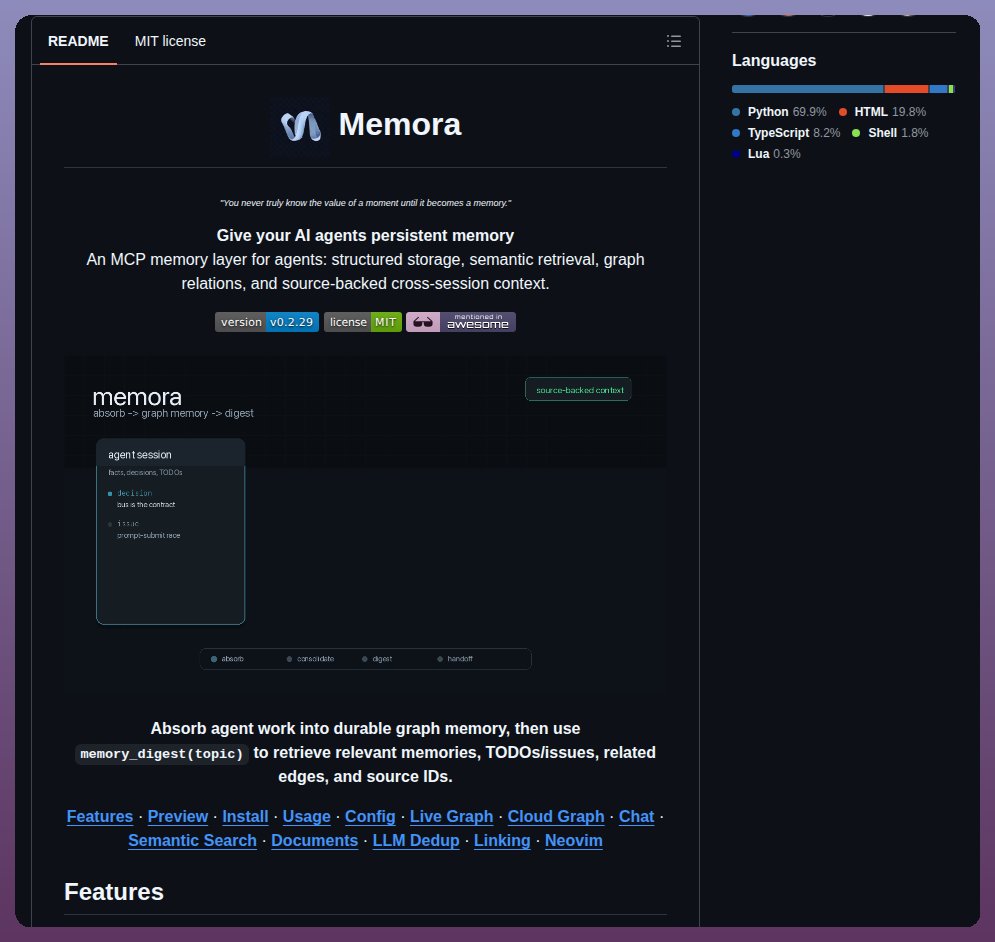This screenshot has width=995, height=942.
Task: Open the Config link
Action: pos(370,816)
